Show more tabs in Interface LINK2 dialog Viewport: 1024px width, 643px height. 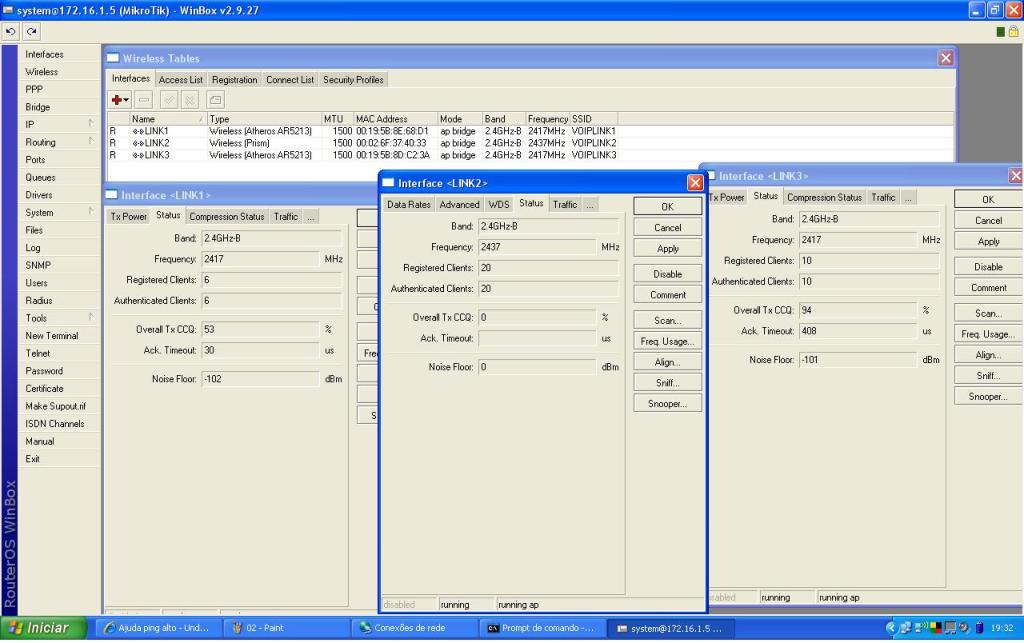coord(590,205)
